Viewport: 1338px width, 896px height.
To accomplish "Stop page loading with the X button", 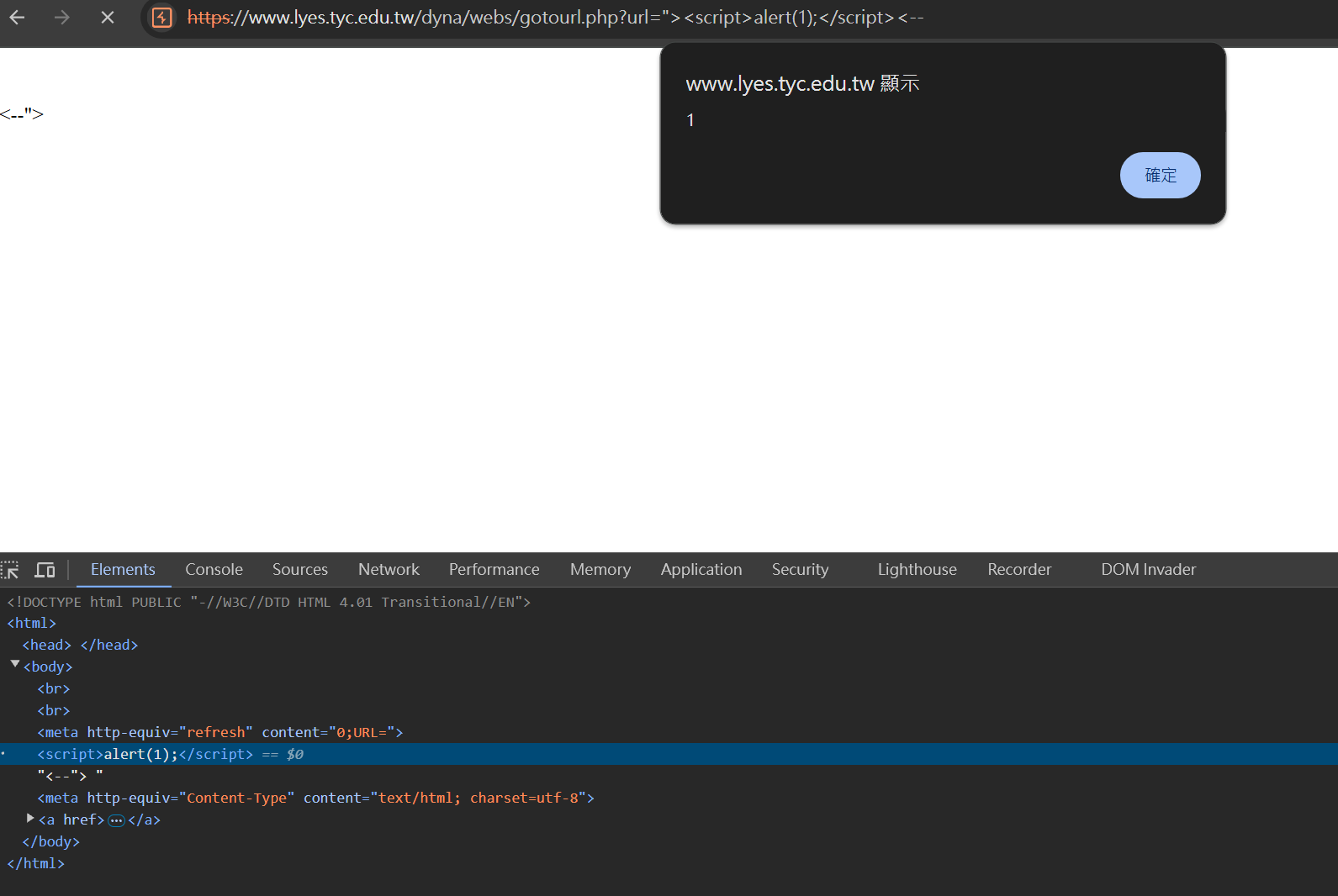I will [107, 17].
